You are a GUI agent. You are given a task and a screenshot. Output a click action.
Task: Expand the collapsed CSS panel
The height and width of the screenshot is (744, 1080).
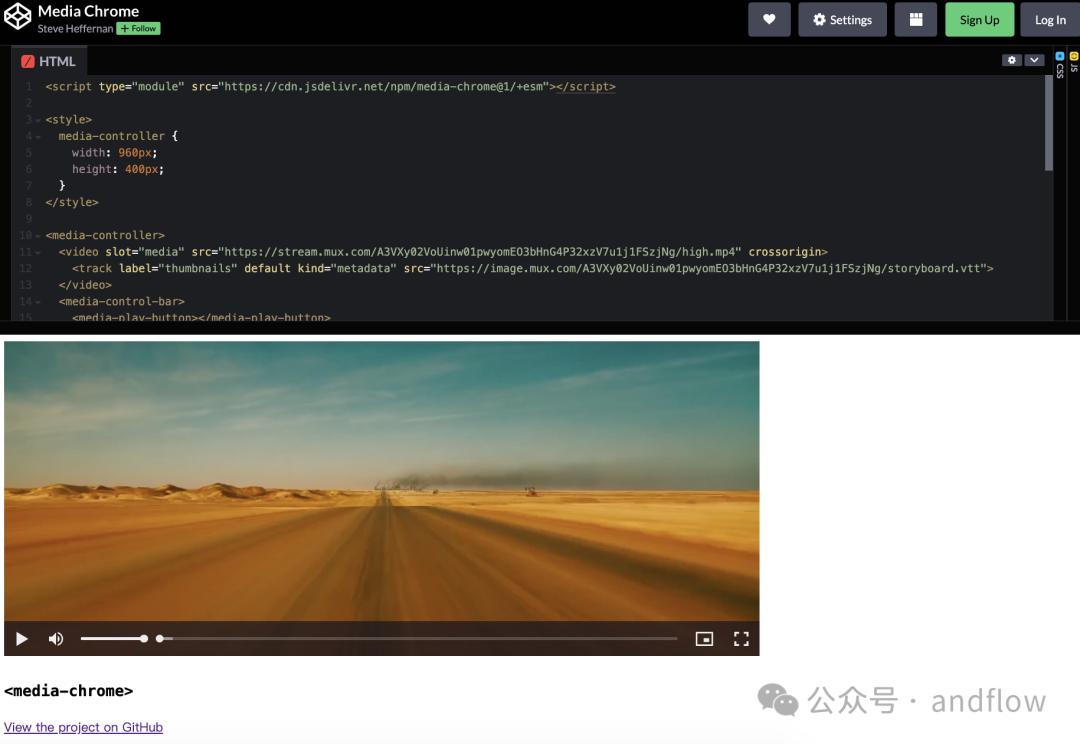click(x=1059, y=70)
